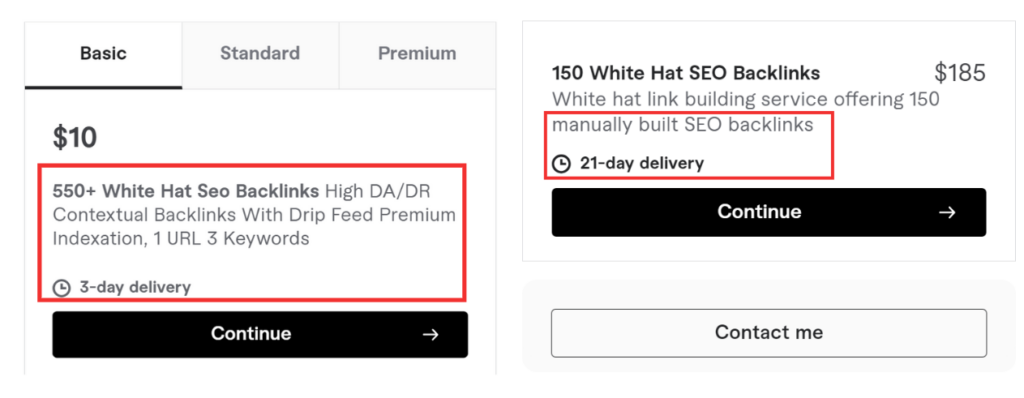Continue with the $10 Basic package
This screenshot has width=1024, height=398.
260,335
